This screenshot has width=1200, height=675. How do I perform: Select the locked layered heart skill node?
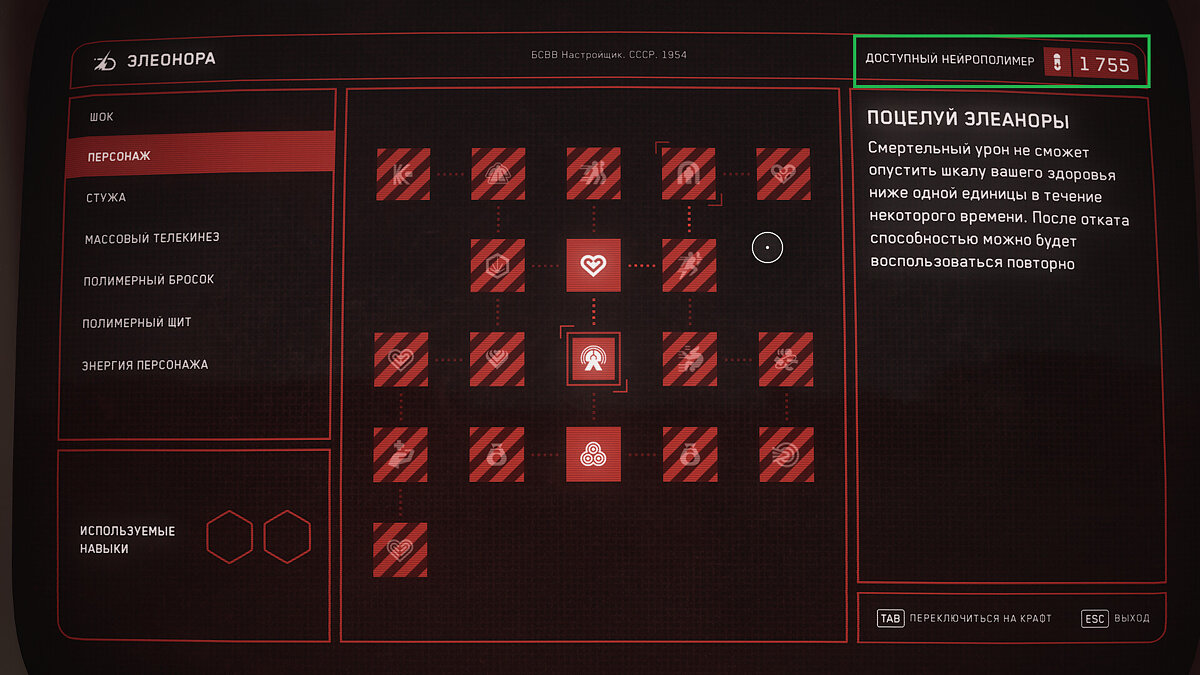(x=497, y=359)
